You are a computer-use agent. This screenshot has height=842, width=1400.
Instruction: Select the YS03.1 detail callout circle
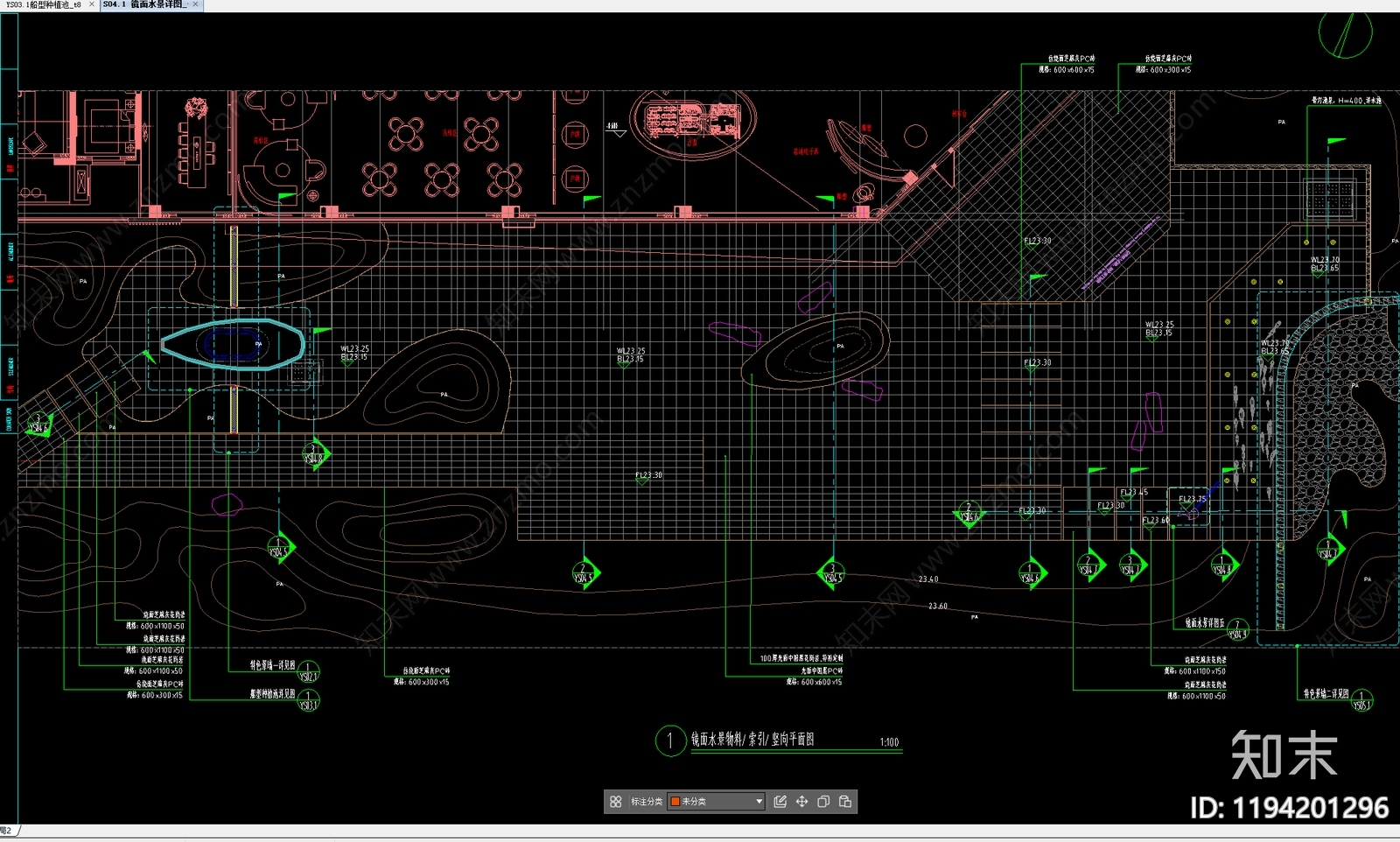(x=308, y=700)
